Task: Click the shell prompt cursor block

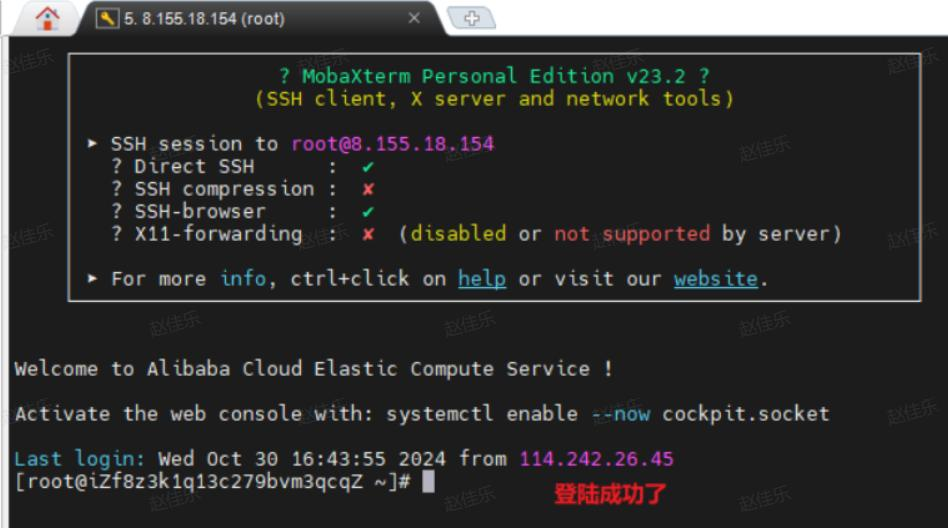Action: tap(428, 481)
